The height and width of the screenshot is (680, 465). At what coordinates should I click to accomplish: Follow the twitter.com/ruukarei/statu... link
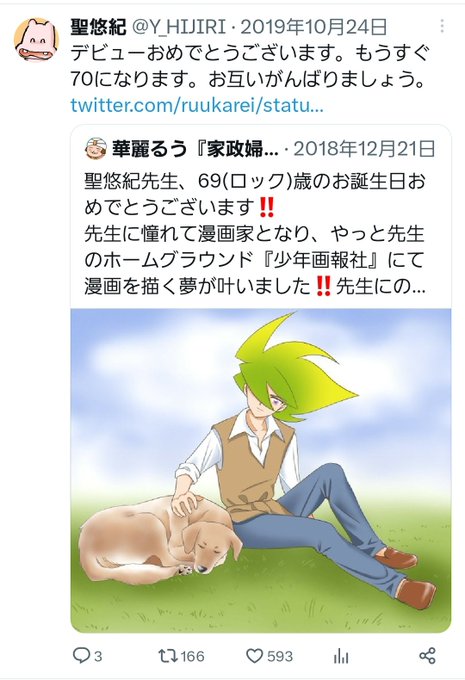(197, 105)
